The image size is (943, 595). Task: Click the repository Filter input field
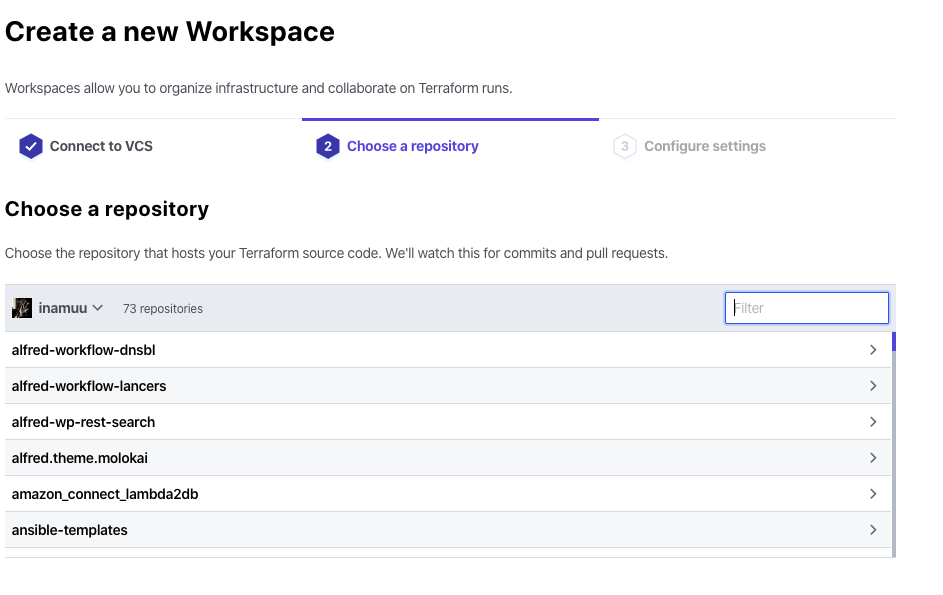tap(806, 308)
